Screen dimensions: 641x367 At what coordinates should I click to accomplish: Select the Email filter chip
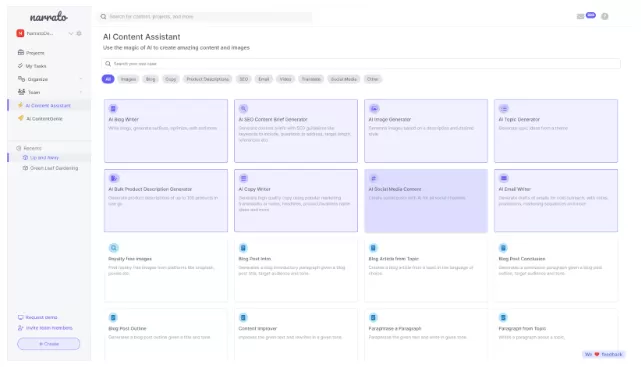[264, 79]
